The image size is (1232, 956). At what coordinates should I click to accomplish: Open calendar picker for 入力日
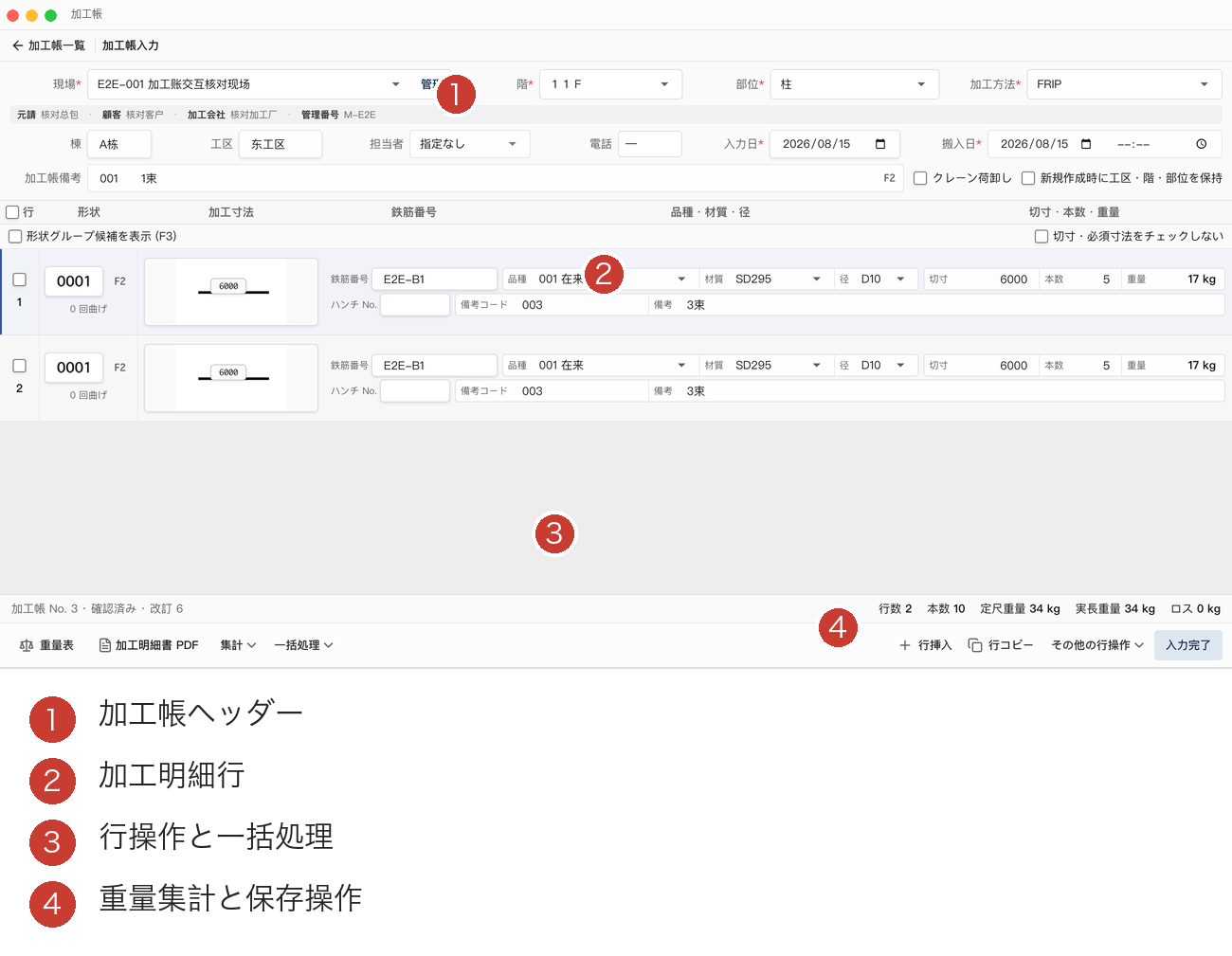click(880, 144)
